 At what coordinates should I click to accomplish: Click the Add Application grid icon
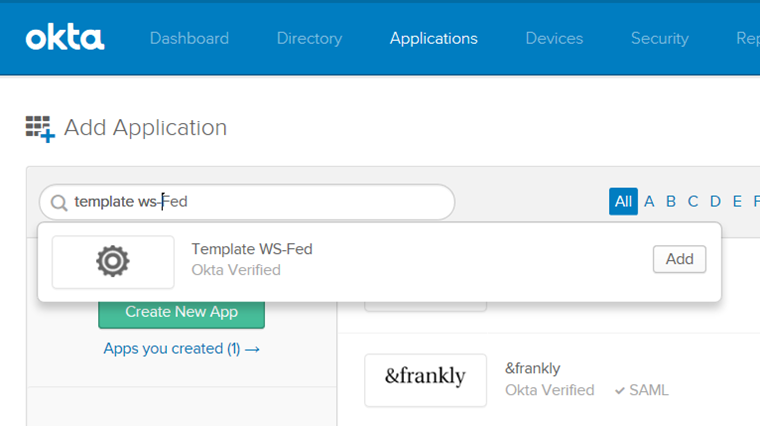40,129
